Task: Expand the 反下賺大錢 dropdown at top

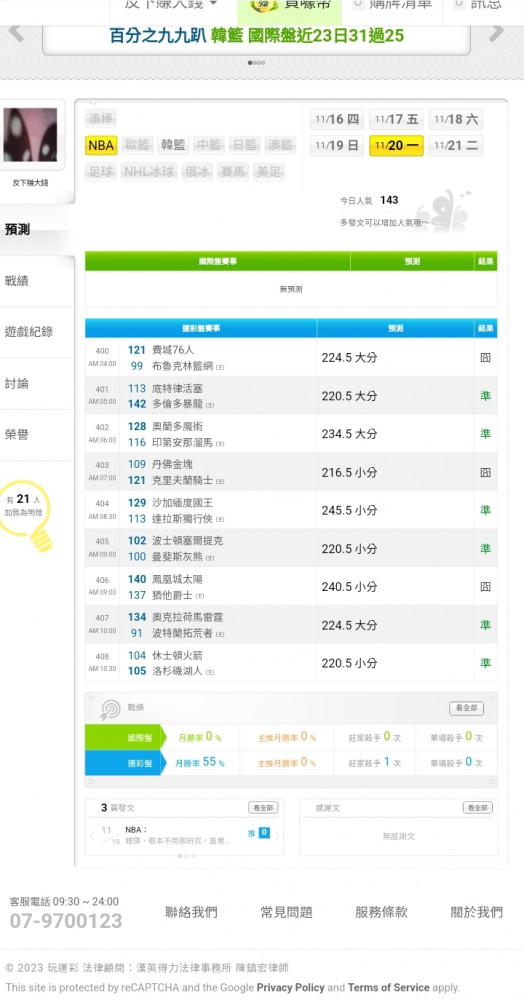Action: tap(171, 5)
